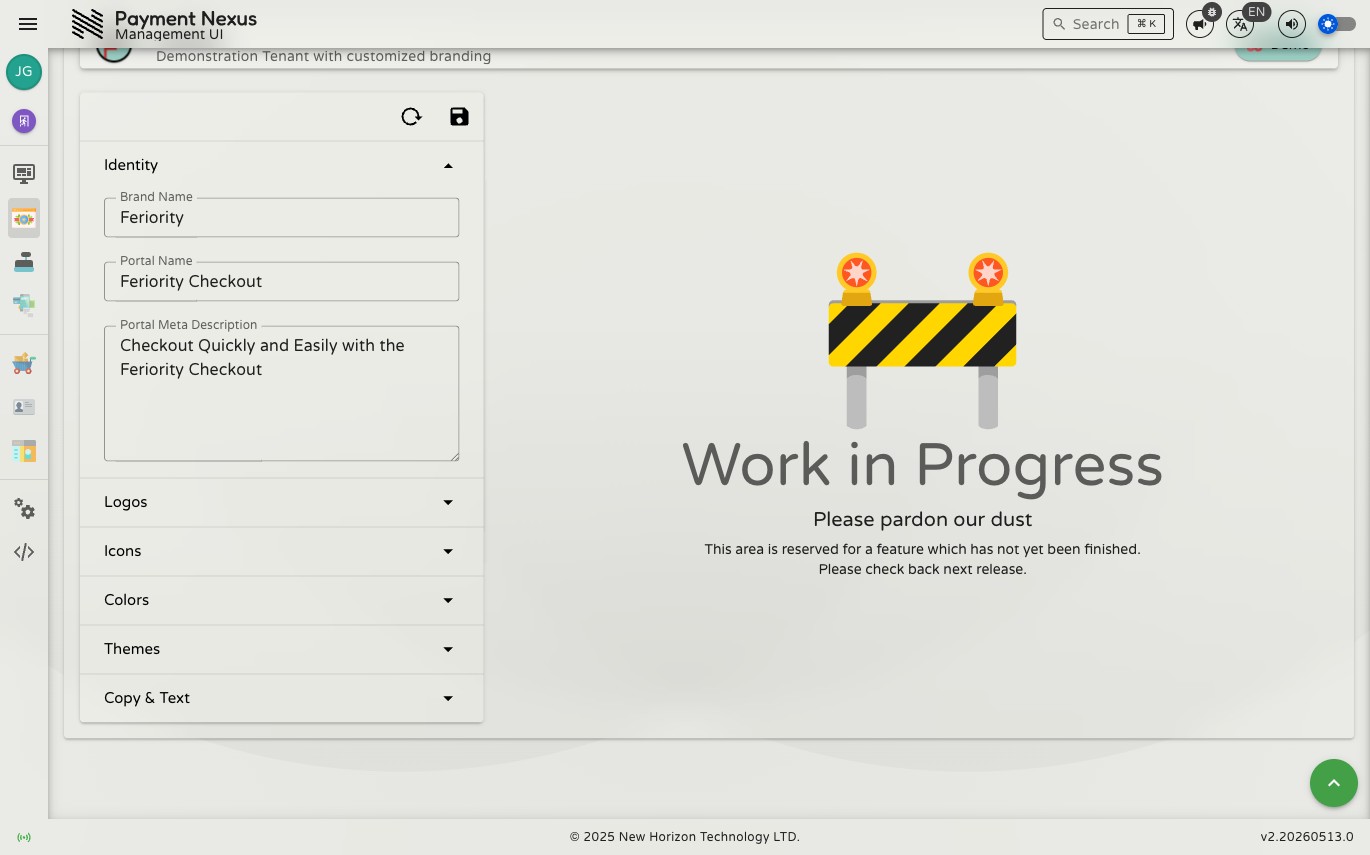Screen dimensions: 1370x855
Task: Expand the Icons section
Action: click(x=281, y=551)
